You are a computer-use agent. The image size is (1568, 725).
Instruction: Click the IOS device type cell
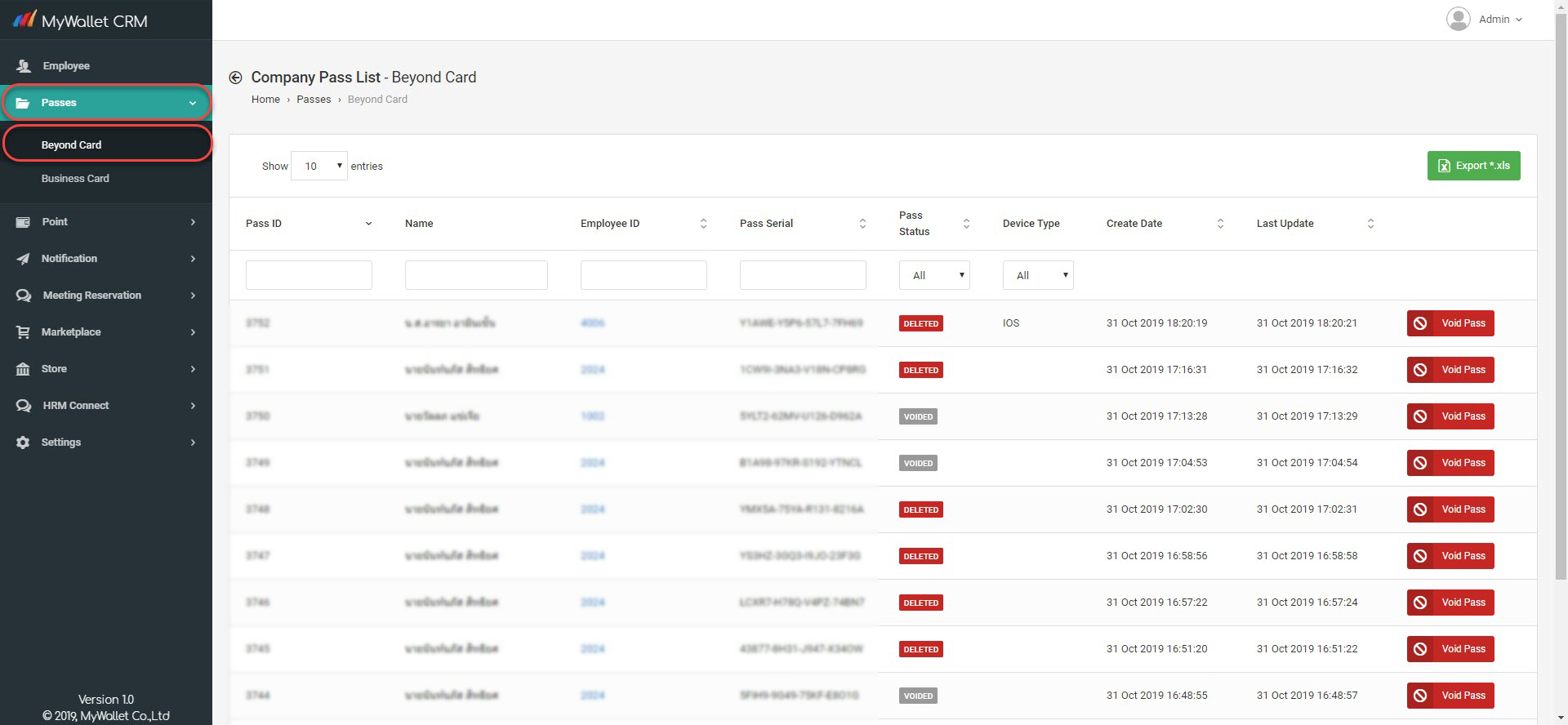click(1011, 323)
